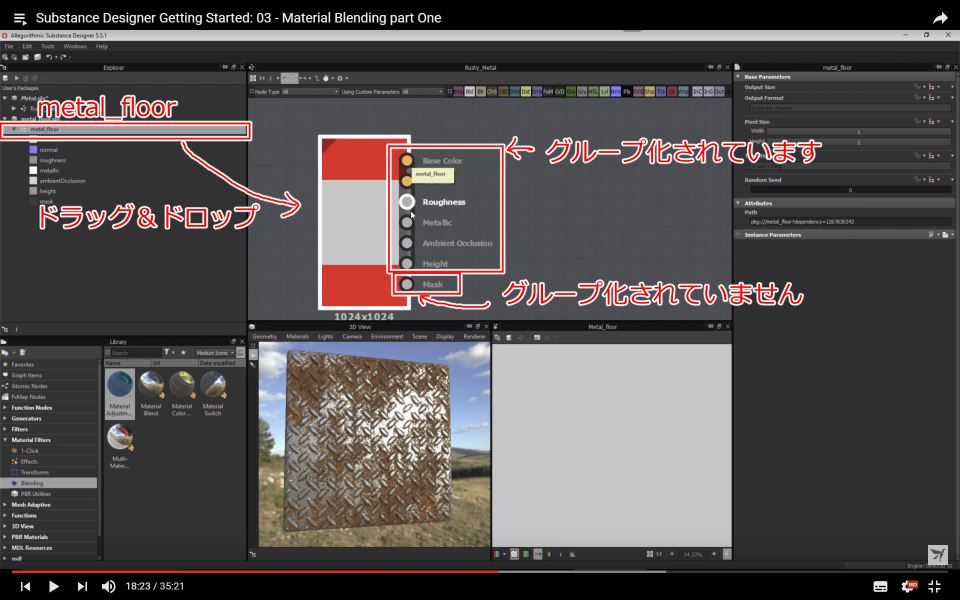Select the PBR Utilities library subcategory

pyautogui.click(x=36, y=494)
